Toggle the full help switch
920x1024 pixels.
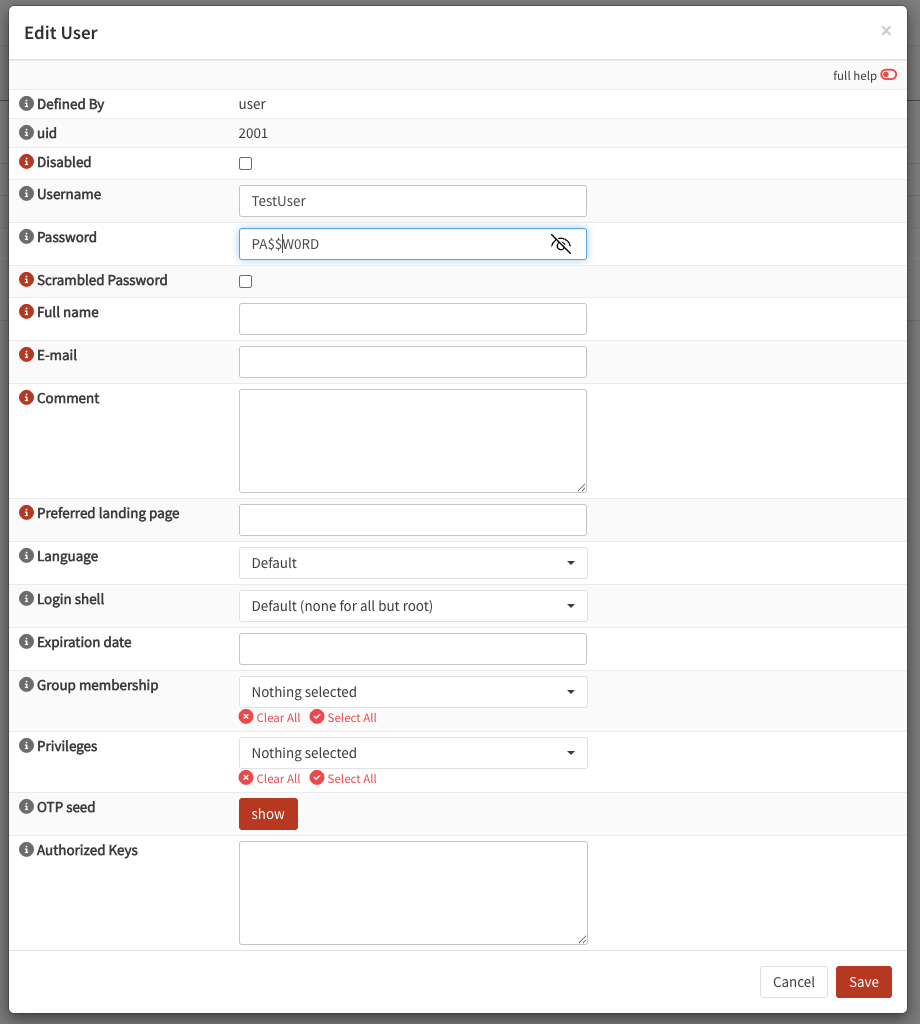(888, 75)
